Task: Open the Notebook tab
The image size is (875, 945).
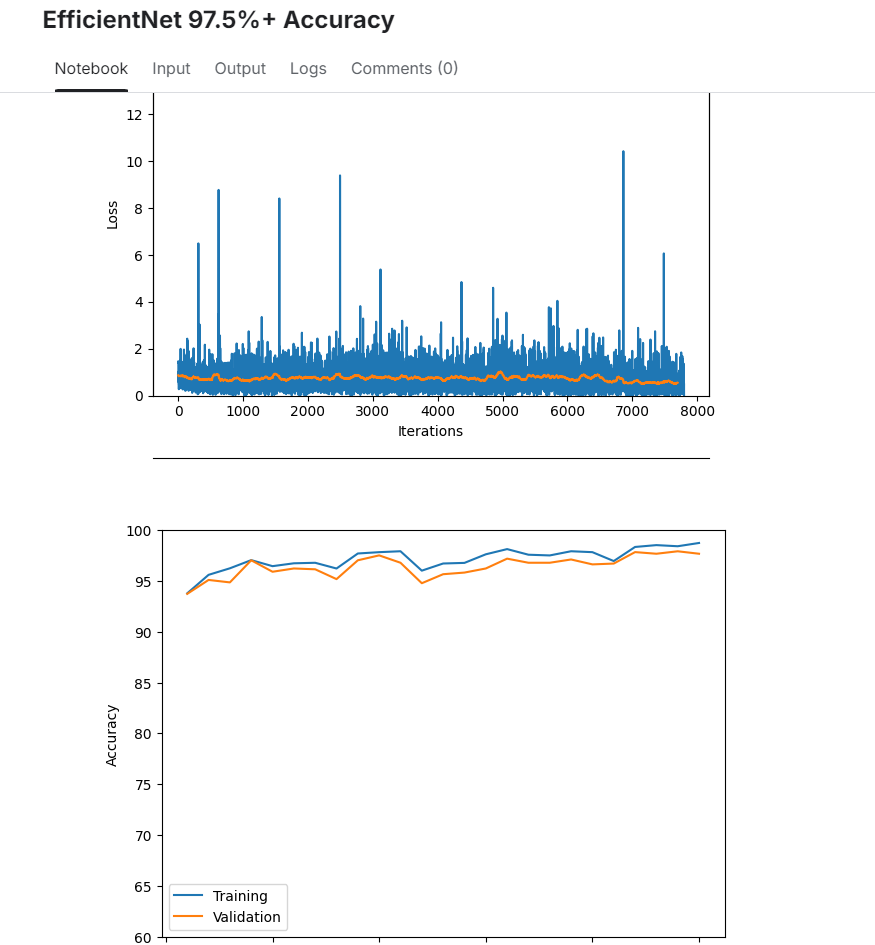Action: (x=91, y=69)
